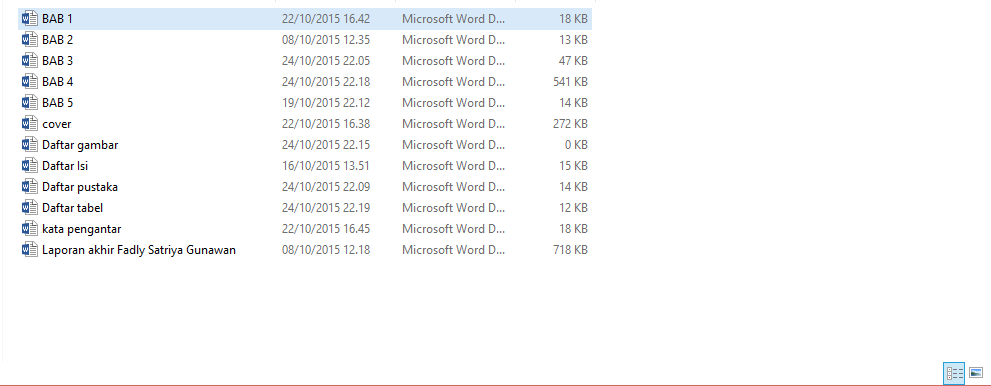Select the file named BAB 1
Image resolution: width=991 pixels, height=386 pixels.
click(58, 19)
